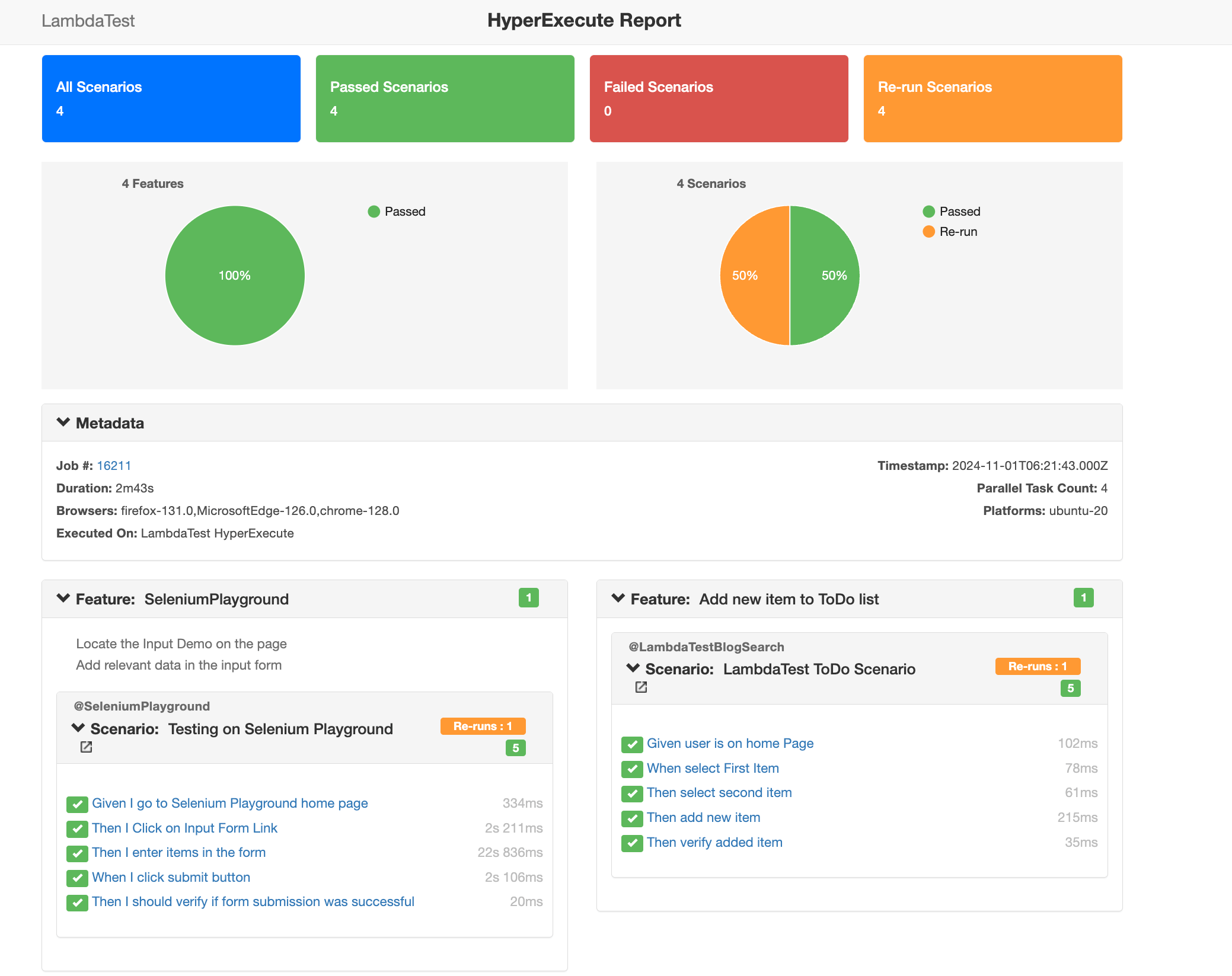
Task: Collapse the LambdaTest ToDo Scenario chevron
Action: pos(633,668)
